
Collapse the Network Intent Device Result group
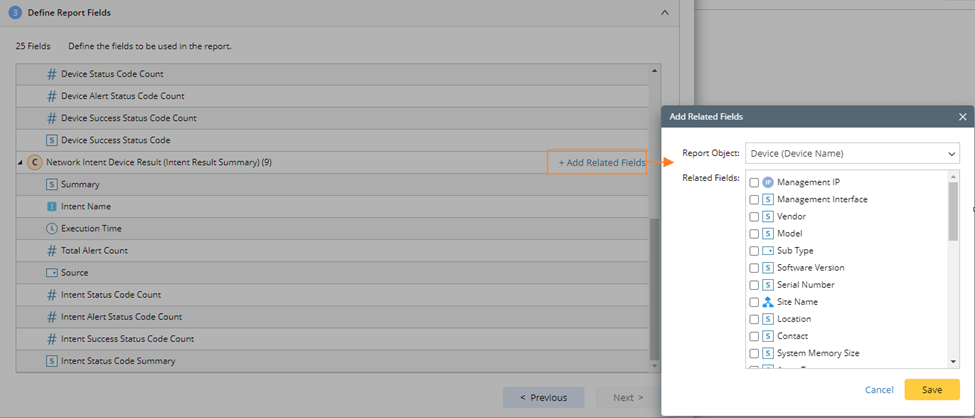(x=21, y=163)
